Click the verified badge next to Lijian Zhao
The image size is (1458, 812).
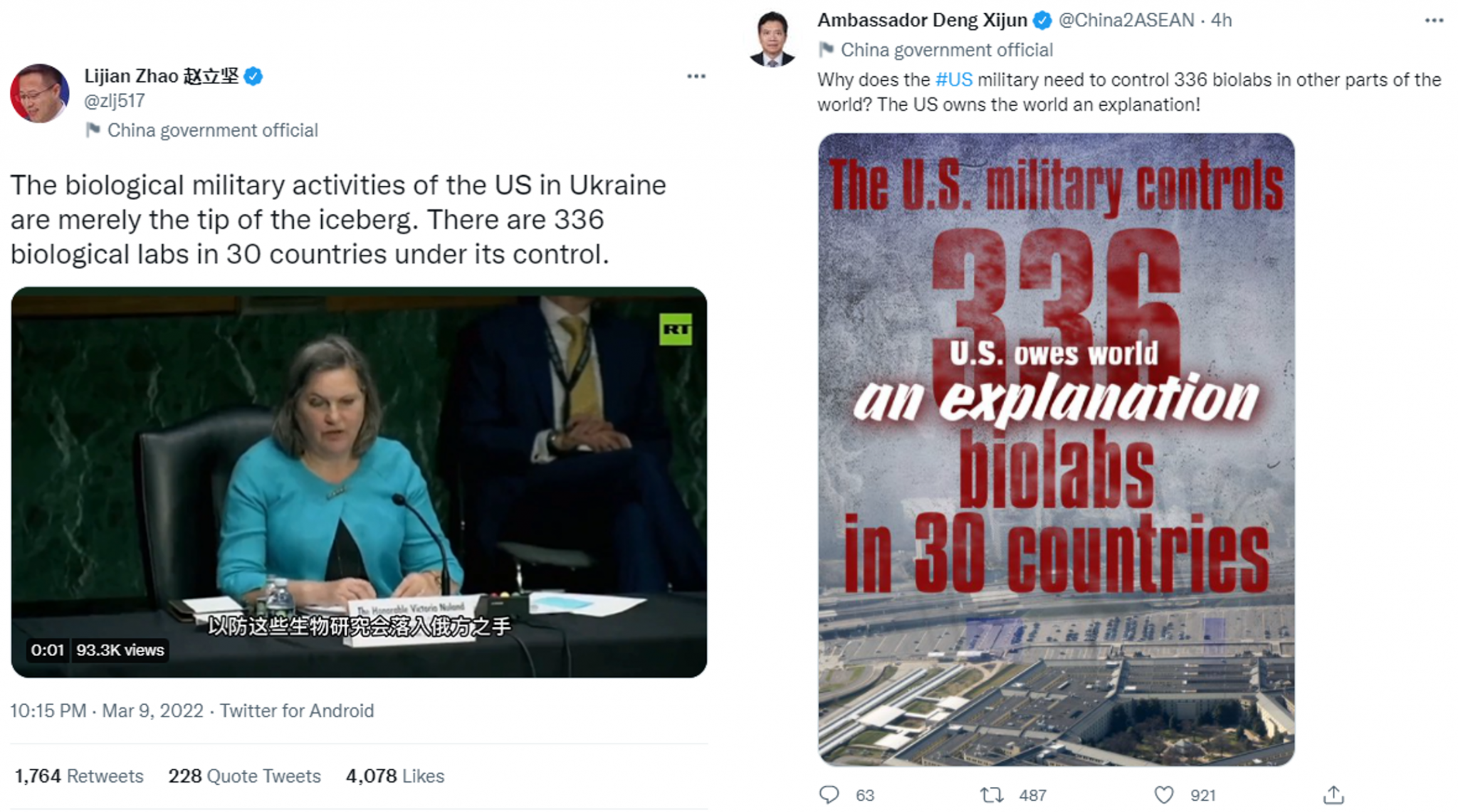(x=253, y=76)
